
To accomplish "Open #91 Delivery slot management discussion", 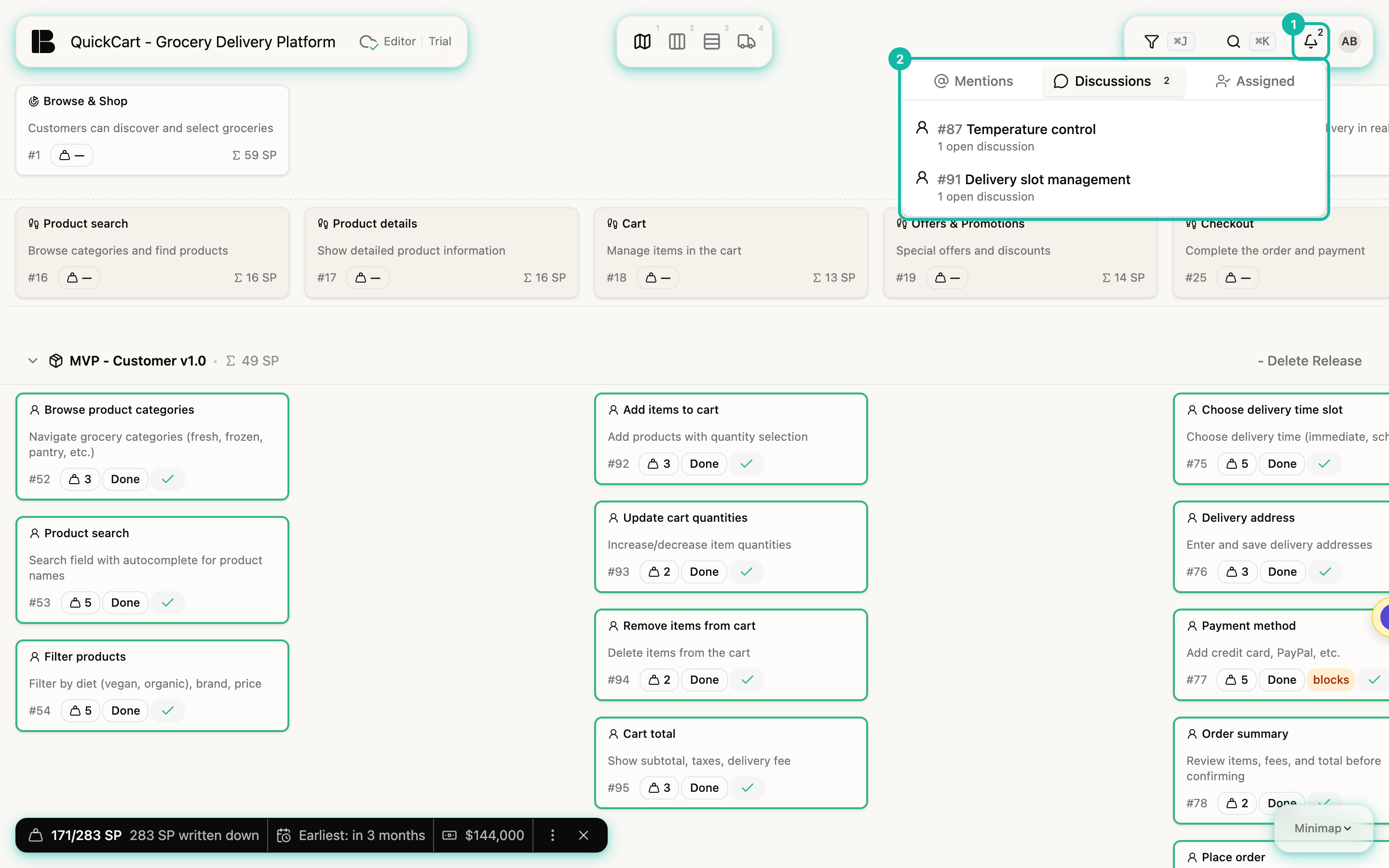I will 1114,187.
